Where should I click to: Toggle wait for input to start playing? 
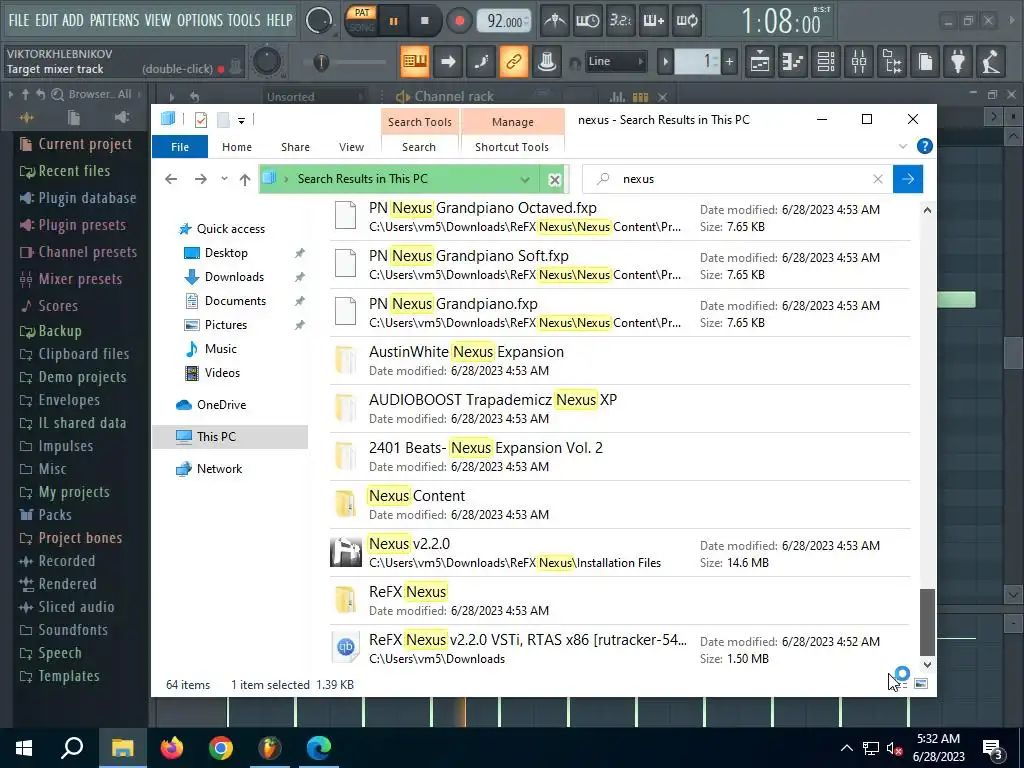pos(587,21)
